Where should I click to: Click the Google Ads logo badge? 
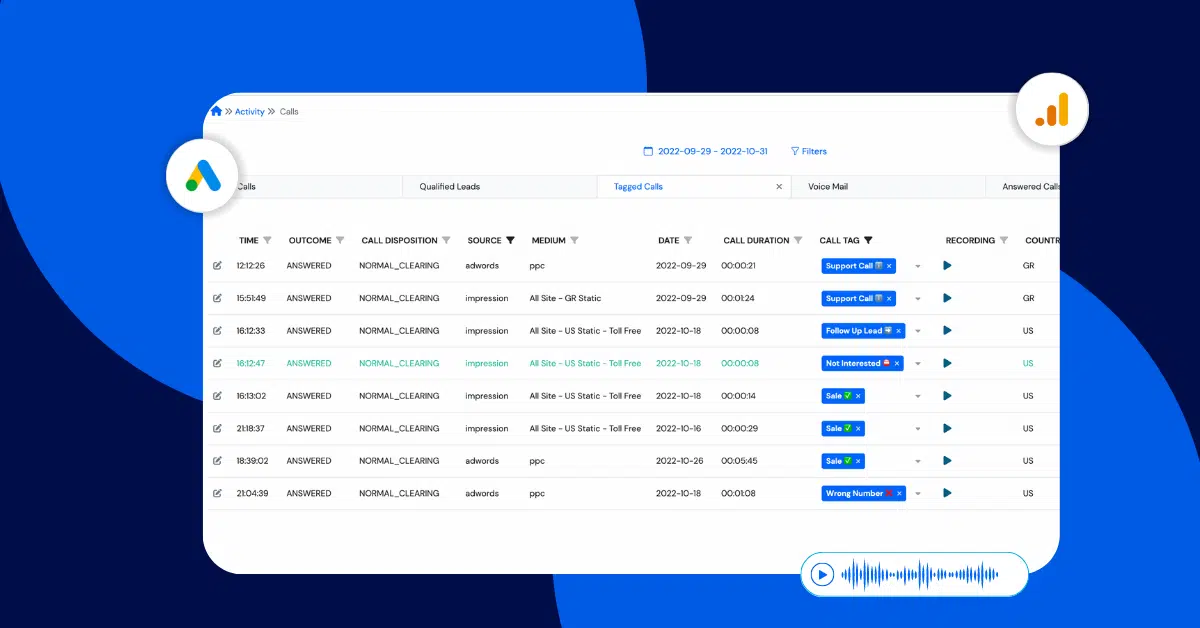(x=203, y=176)
